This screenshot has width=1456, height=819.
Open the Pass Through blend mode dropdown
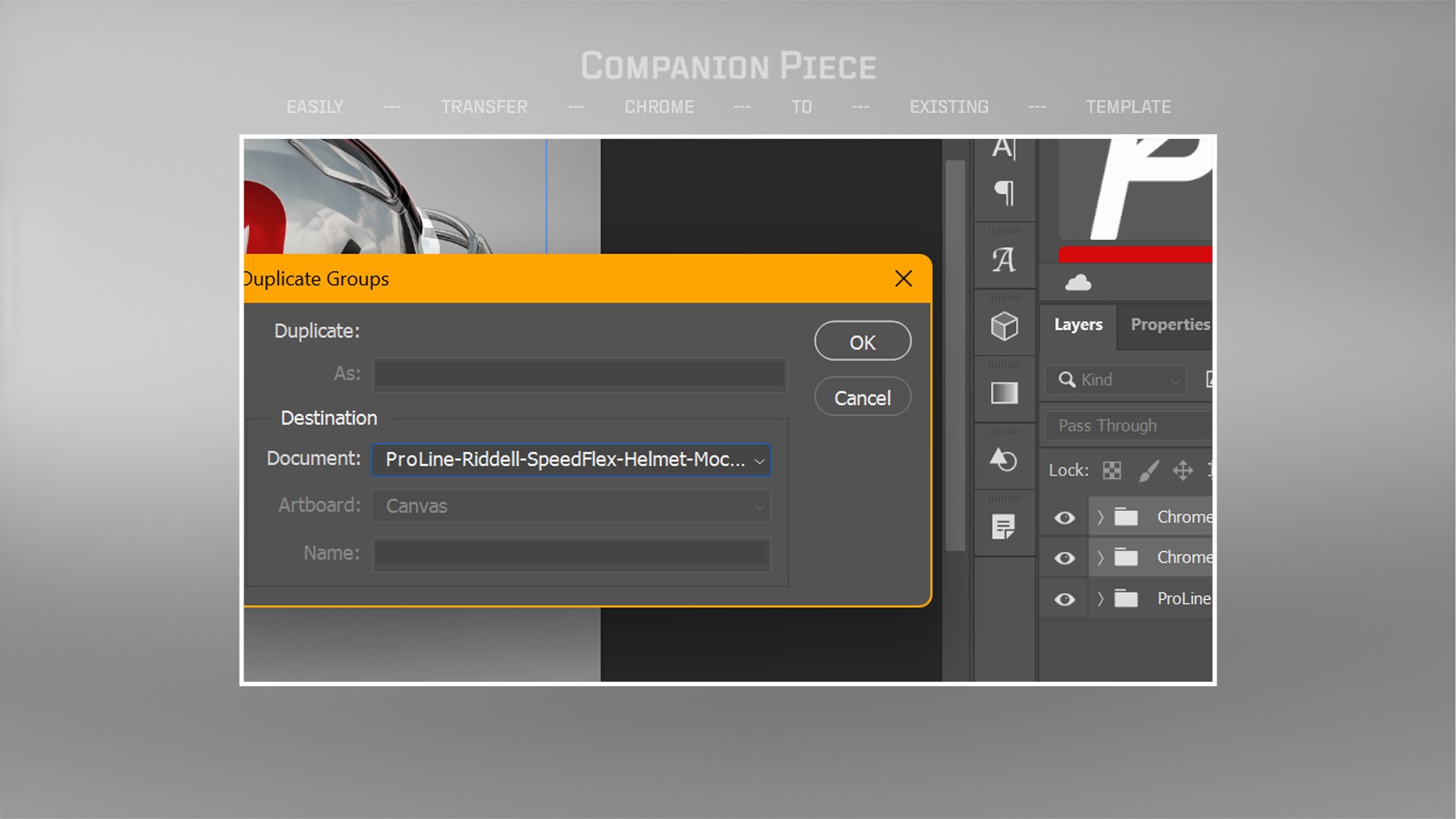[x=1128, y=425]
